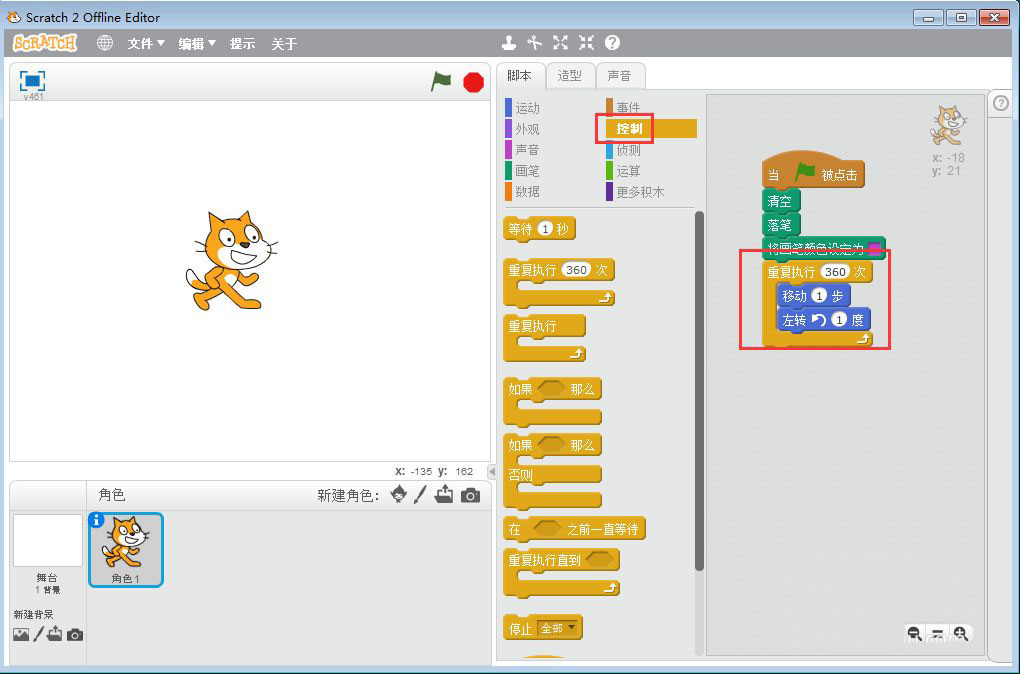Click the block help question-mark tool
1020x674 pixels.
pyautogui.click(x=612, y=43)
